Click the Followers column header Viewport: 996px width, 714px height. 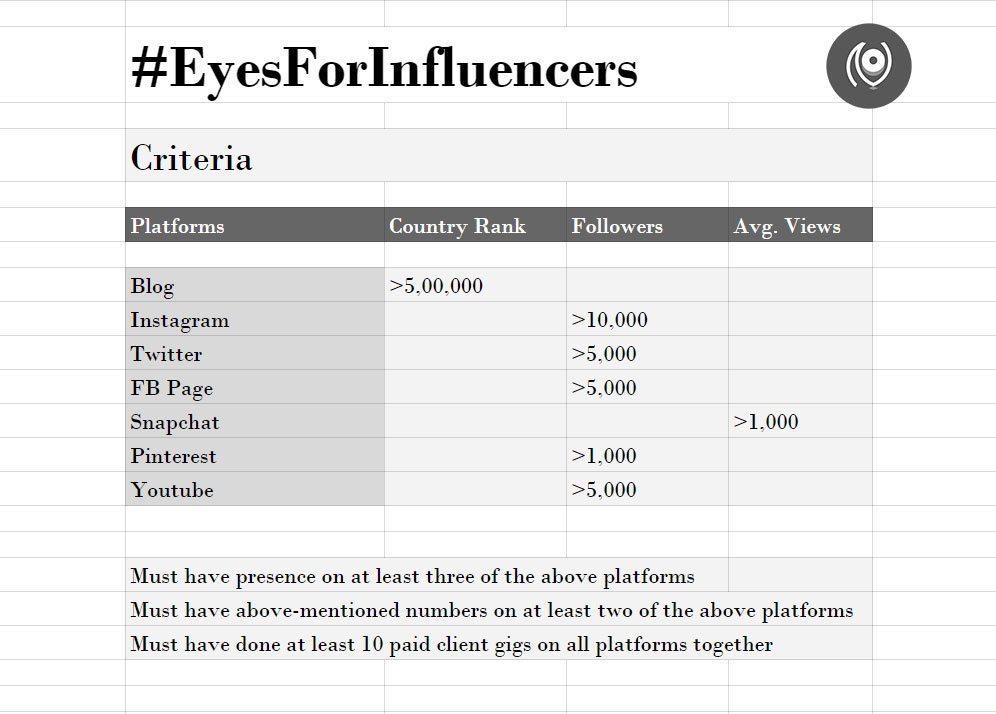(x=647, y=225)
